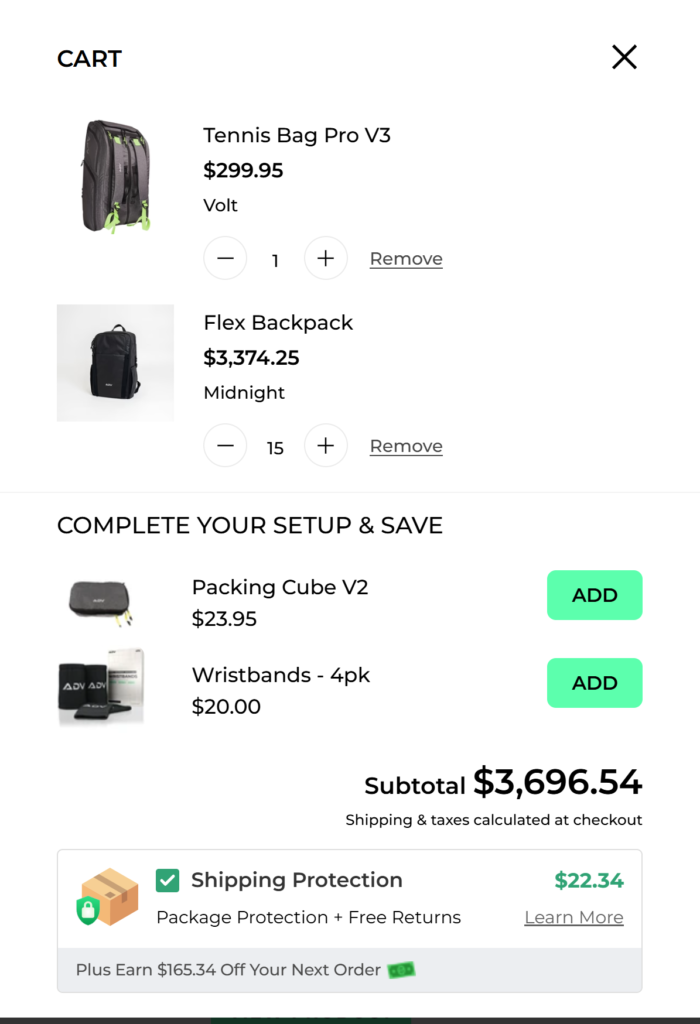Decrease Tennis Bag Pro V3 quantity
700x1024 pixels.
pos(225,259)
